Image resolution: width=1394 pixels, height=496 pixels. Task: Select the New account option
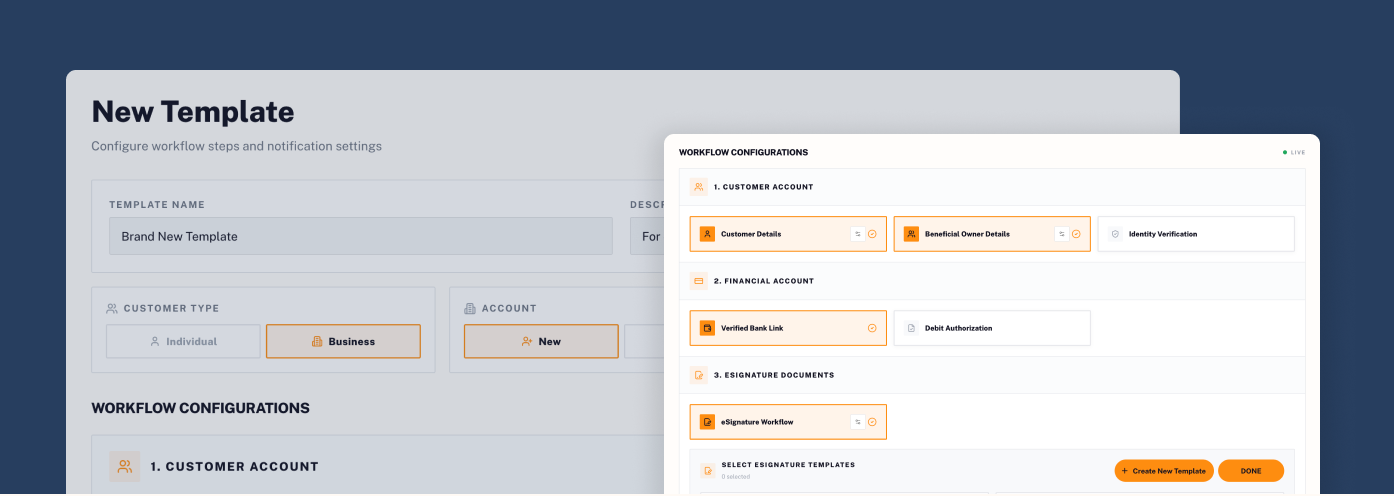541,341
